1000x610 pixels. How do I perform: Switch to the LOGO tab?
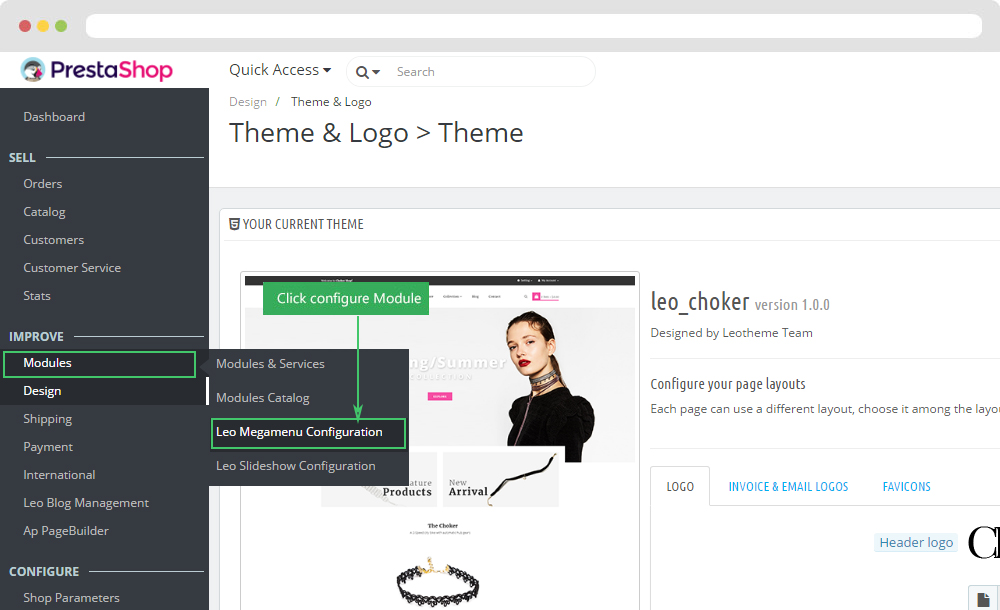(680, 486)
